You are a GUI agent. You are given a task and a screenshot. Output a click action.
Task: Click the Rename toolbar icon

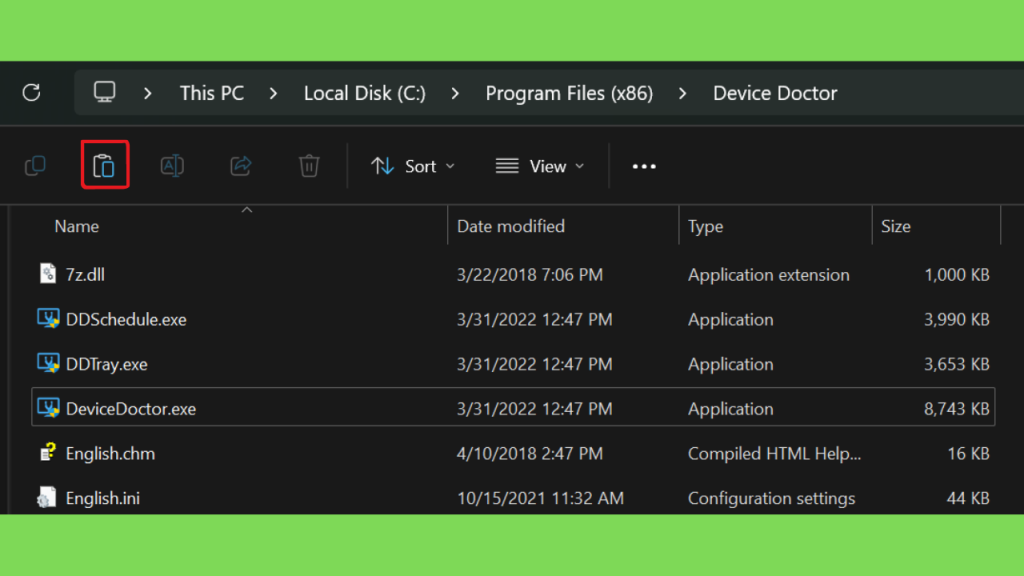click(x=172, y=166)
